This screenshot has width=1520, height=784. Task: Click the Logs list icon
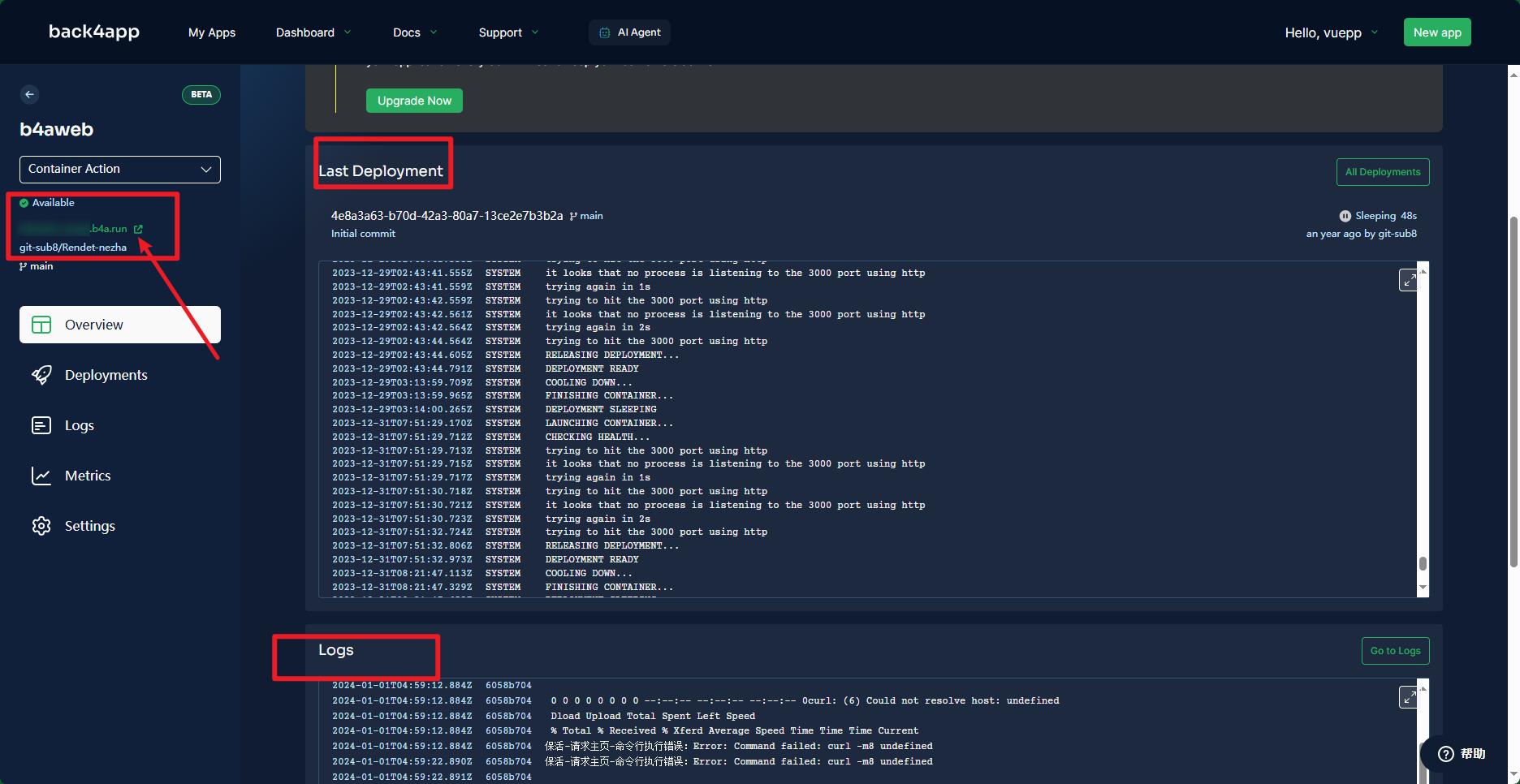pyautogui.click(x=41, y=425)
